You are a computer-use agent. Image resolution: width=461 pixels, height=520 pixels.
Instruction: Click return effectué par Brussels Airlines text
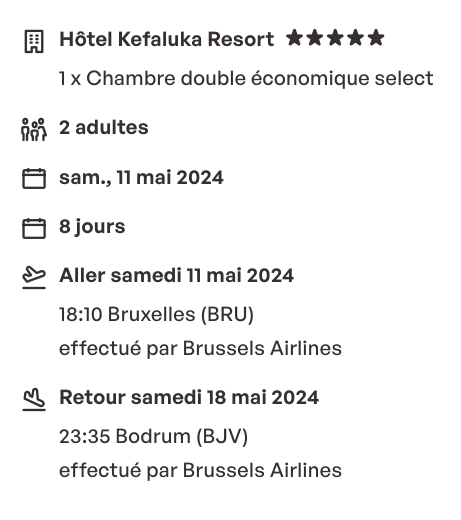pos(200,471)
